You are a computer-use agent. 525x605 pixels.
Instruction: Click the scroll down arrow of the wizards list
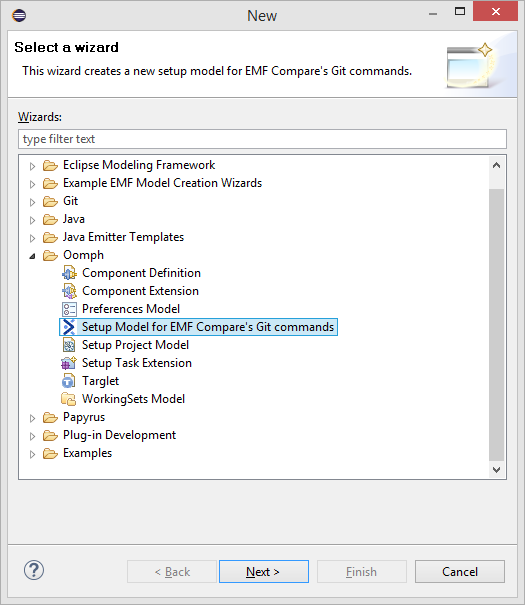pos(496,470)
